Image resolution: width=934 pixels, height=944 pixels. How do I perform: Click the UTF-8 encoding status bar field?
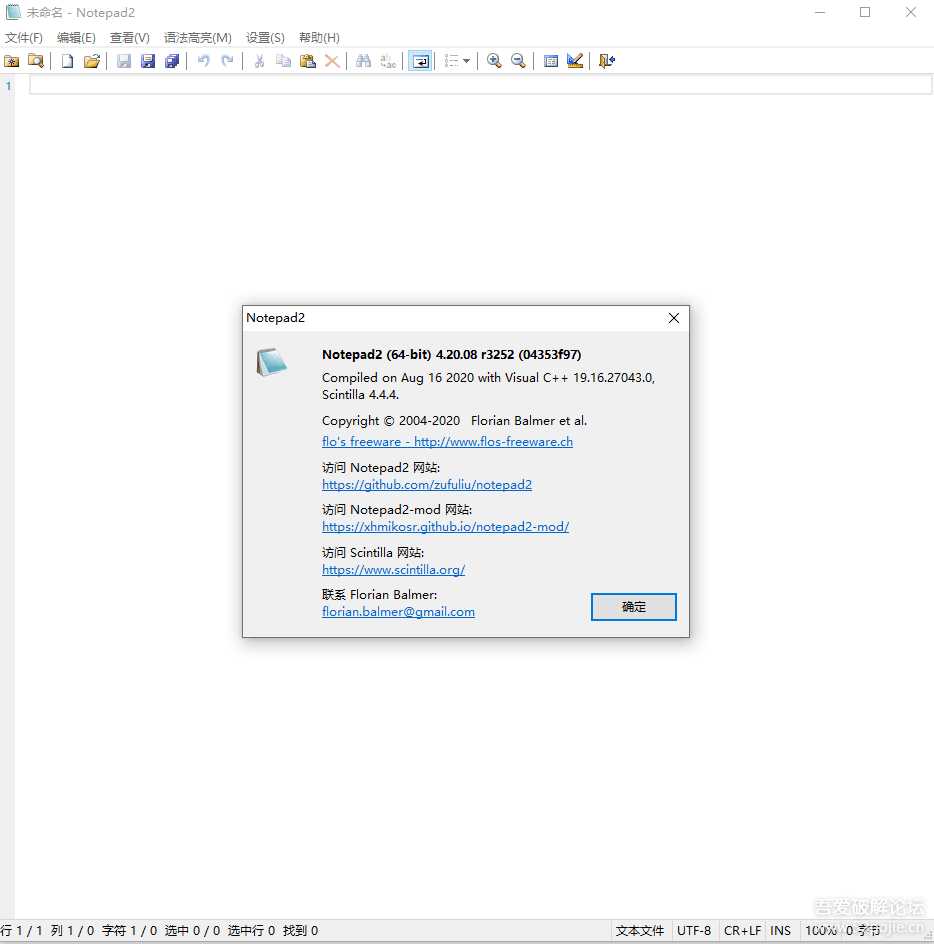click(x=694, y=930)
